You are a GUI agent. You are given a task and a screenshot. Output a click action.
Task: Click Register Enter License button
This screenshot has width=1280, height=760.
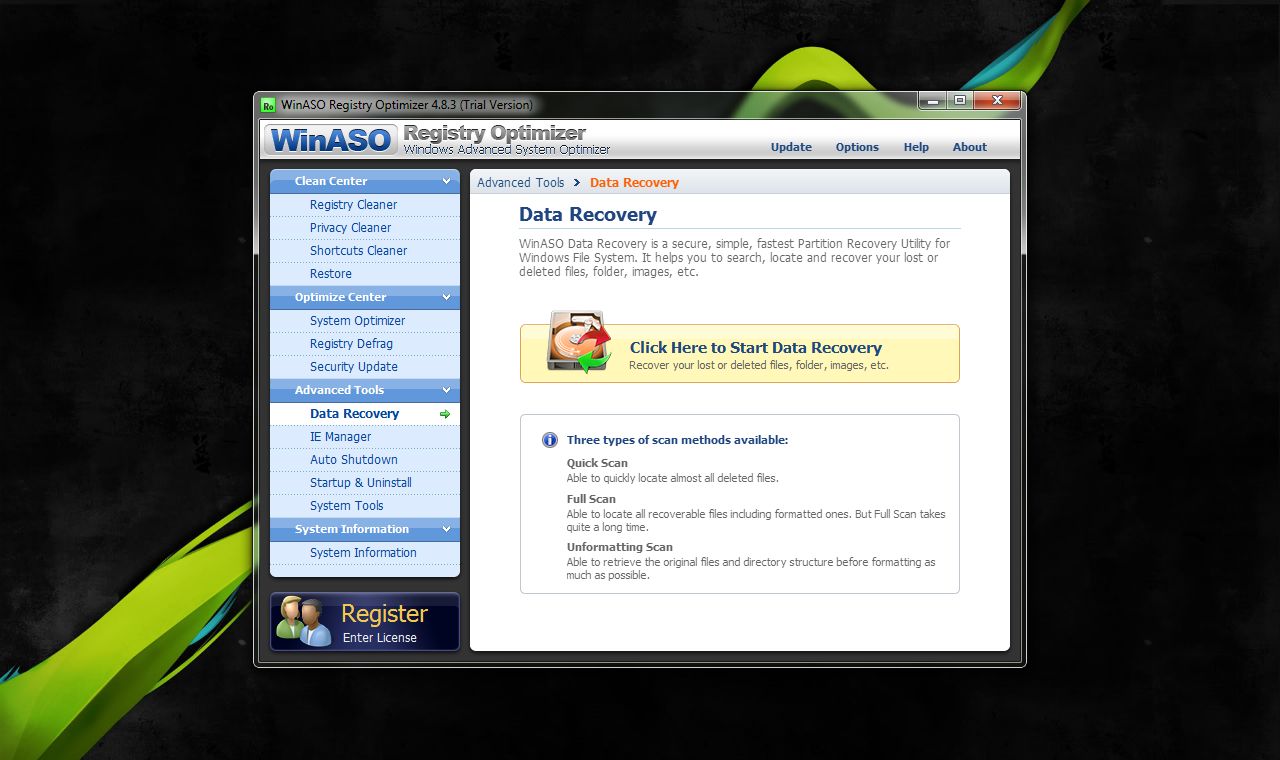(365, 622)
